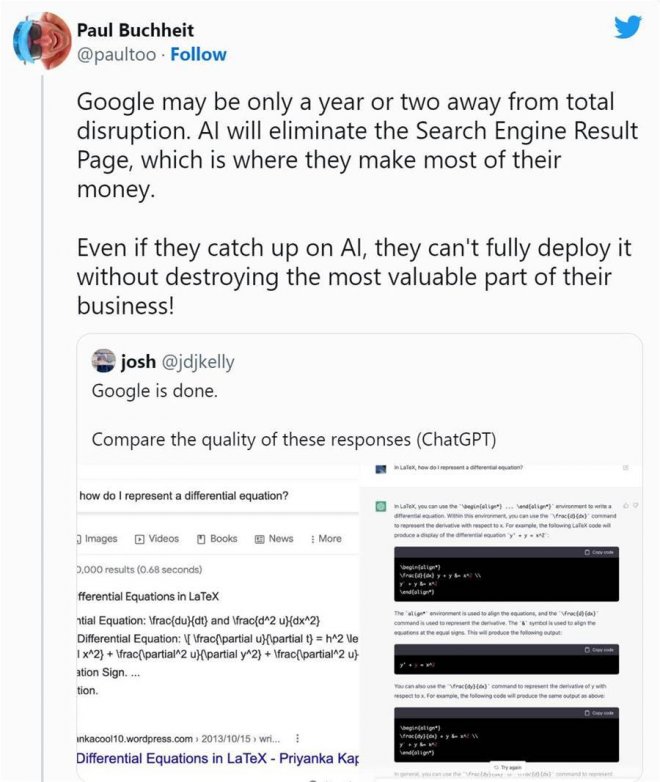This screenshot has height=782, width=660.
Task: Switch to the Images search tab
Action: coord(98,538)
